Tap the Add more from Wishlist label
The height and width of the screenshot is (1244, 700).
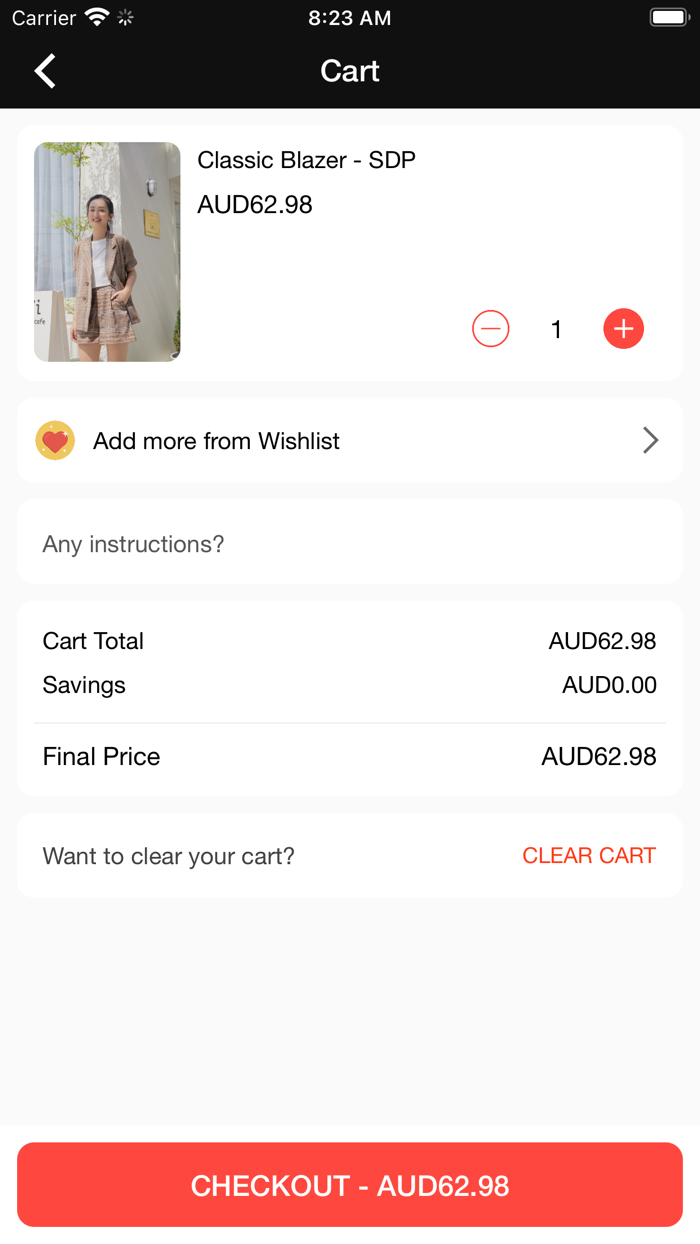[x=216, y=441]
